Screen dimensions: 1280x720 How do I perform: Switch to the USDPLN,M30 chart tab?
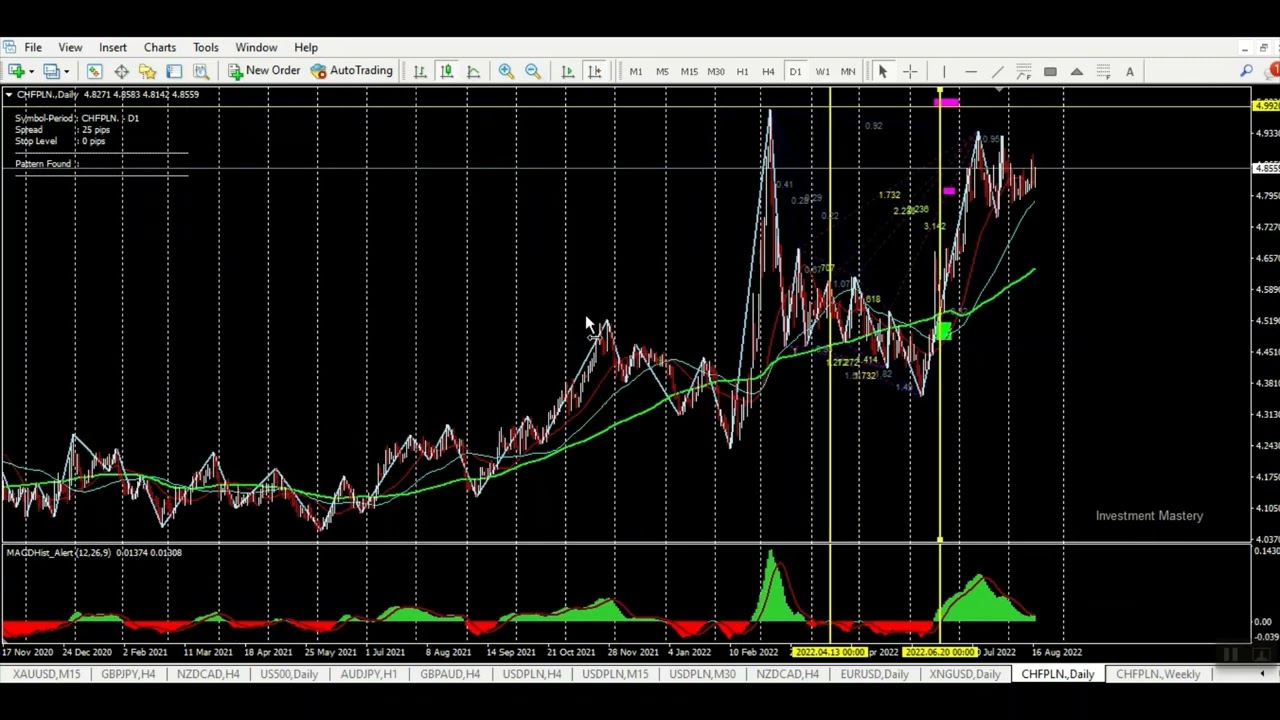[x=702, y=674]
